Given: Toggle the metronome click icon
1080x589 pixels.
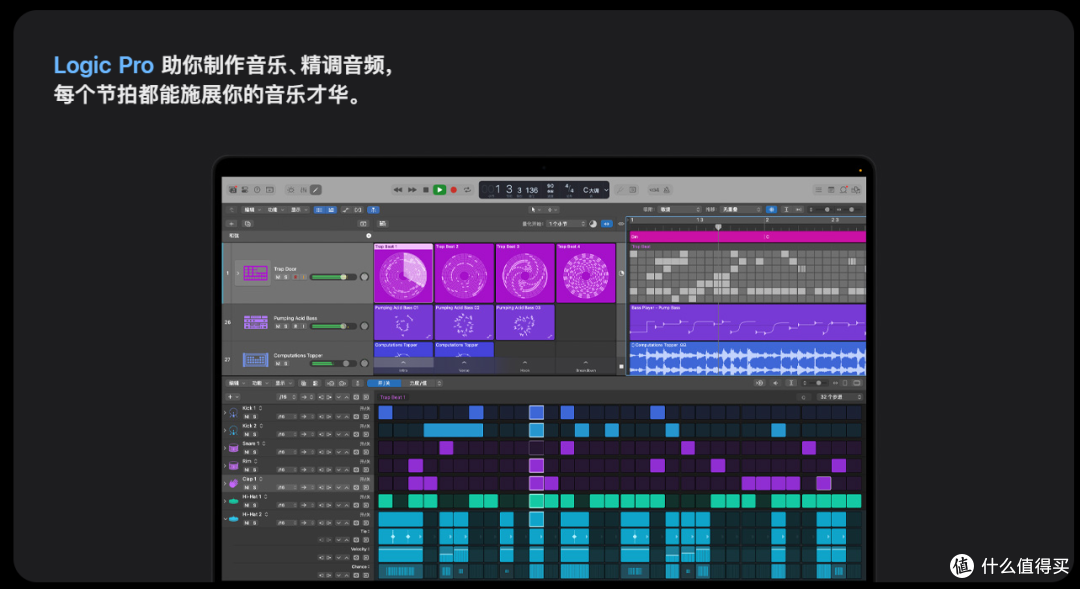Looking at the screenshot, I should [x=667, y=190].
